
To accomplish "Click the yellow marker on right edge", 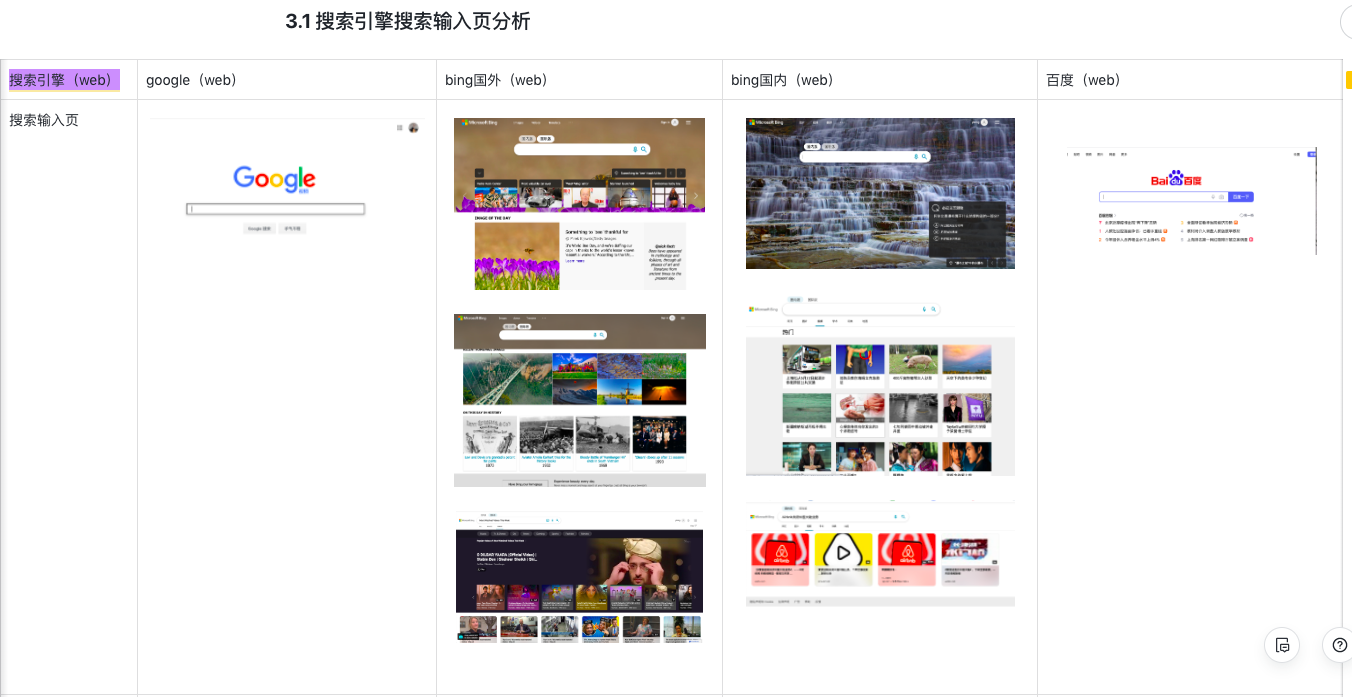I will 1348,81.
